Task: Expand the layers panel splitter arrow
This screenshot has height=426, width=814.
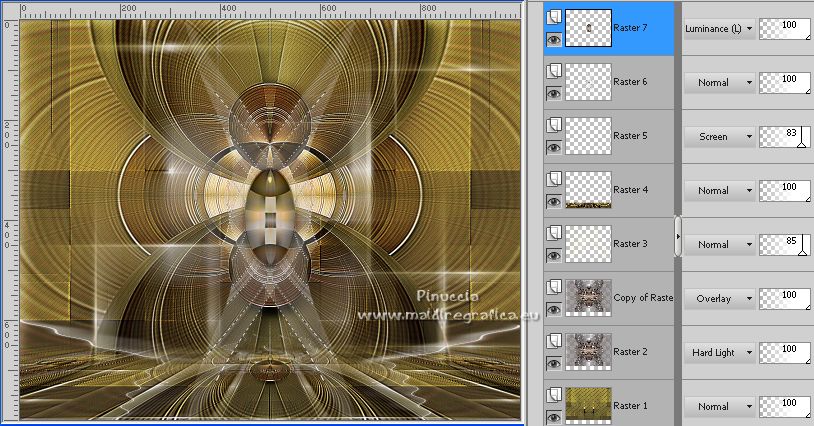Action: pyautogui.click(x=678, y=237)
